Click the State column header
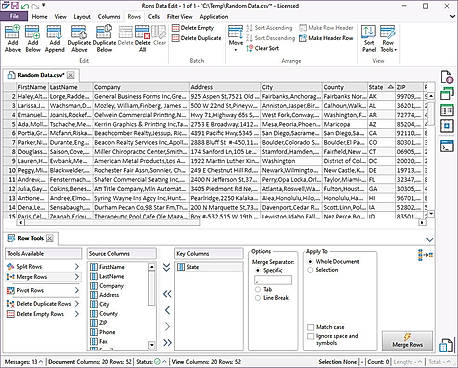This screenshot has height=368, width=458. click(x=381, y=87)
